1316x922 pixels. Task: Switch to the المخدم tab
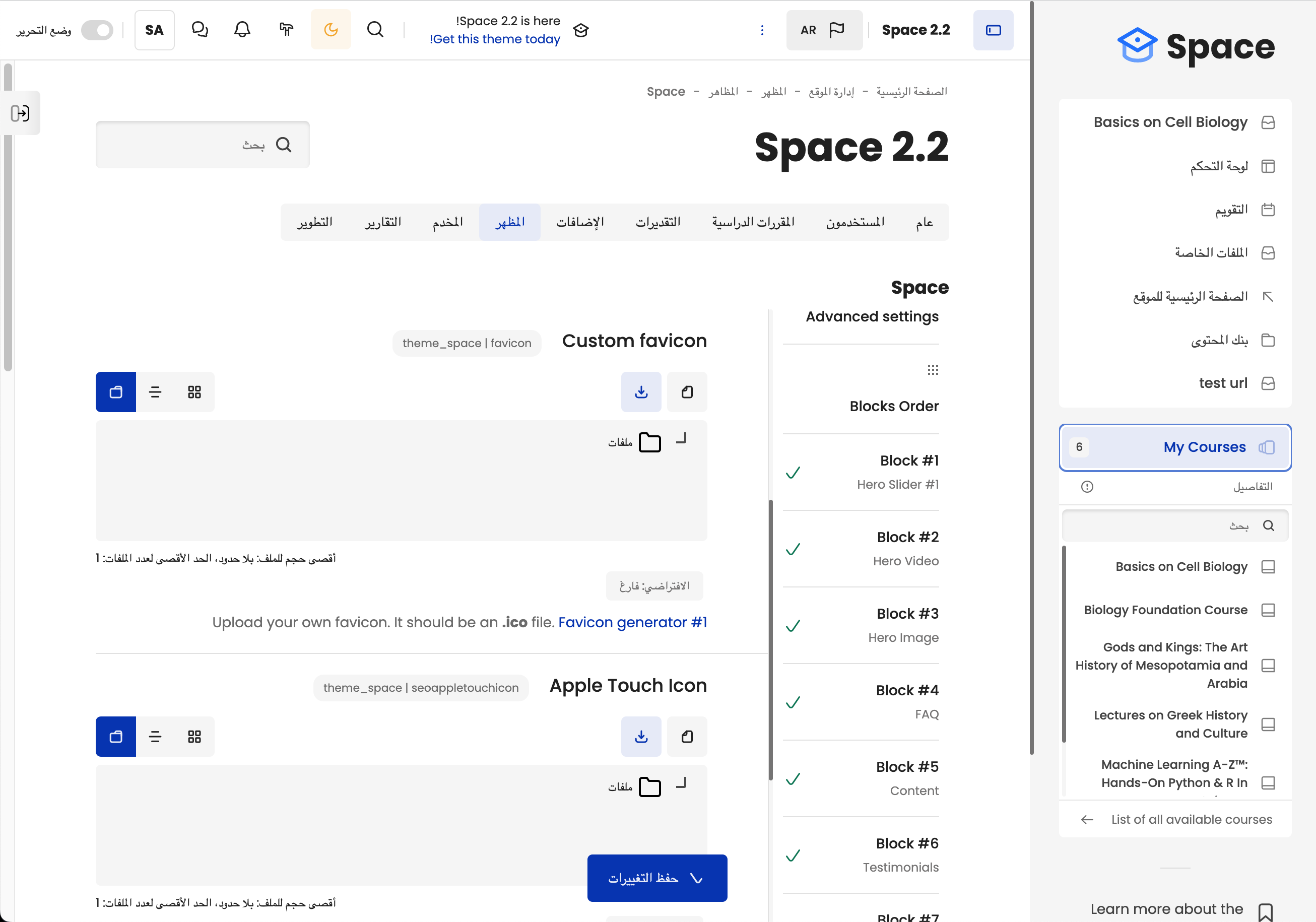pos(447,222)
